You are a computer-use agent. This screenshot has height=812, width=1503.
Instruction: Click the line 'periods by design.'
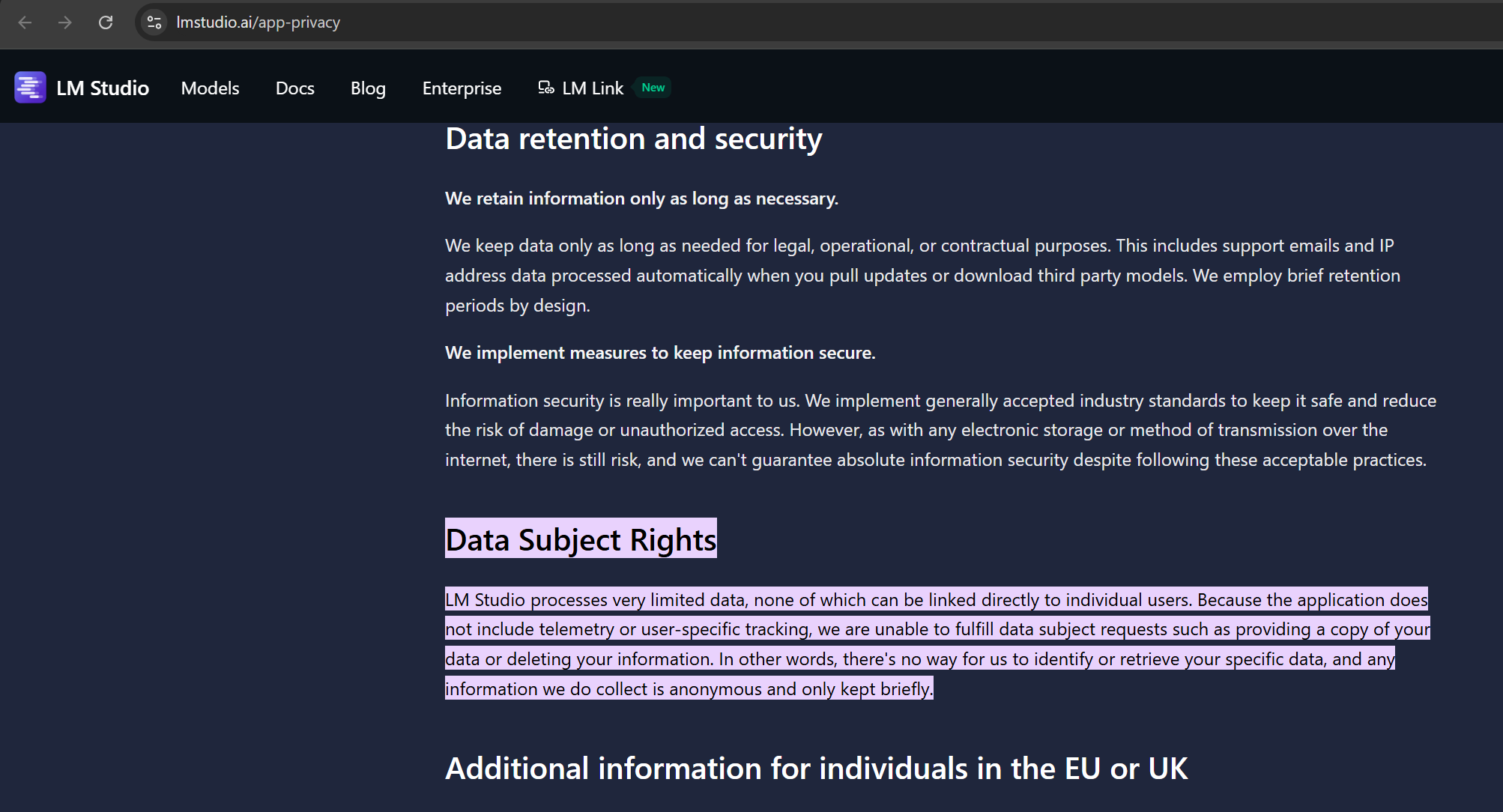tap(518, 306)
